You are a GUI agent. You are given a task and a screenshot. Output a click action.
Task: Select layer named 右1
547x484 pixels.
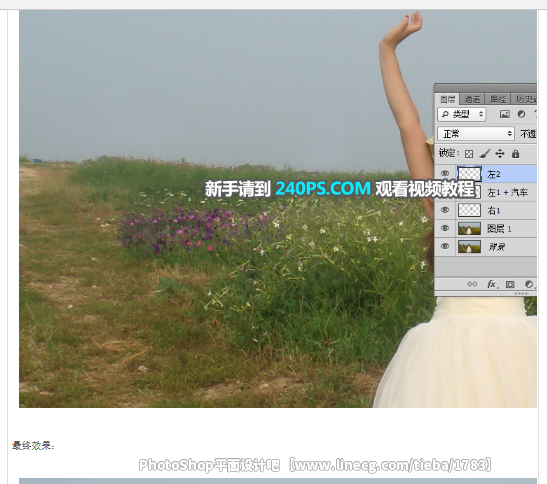pyautogui.click(x=494, y=210)
